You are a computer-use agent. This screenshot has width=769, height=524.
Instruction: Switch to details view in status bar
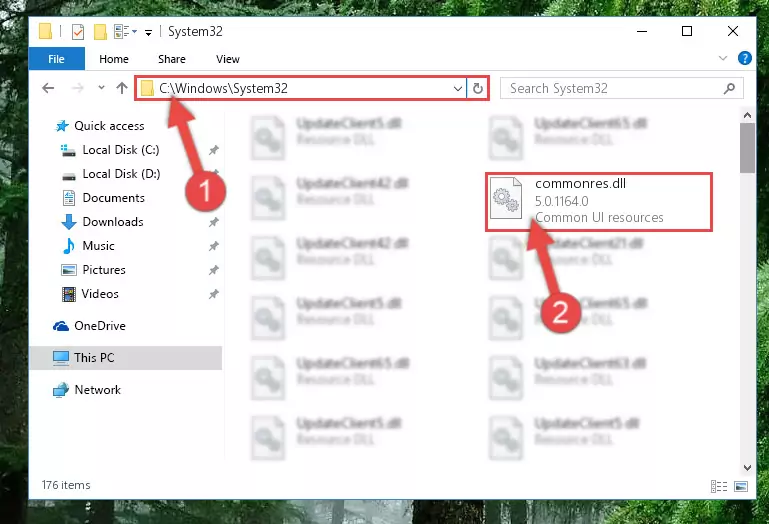click(x=719, y=486)
